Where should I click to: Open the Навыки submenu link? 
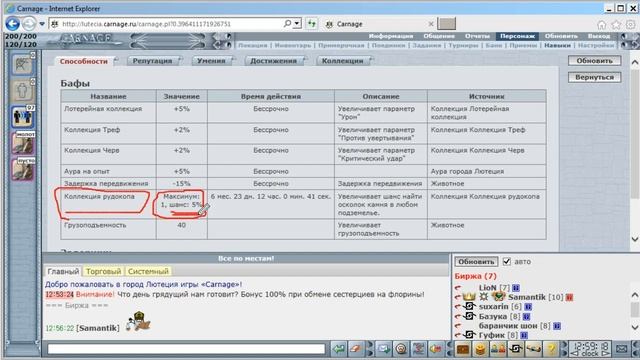[x=557, y=45]
